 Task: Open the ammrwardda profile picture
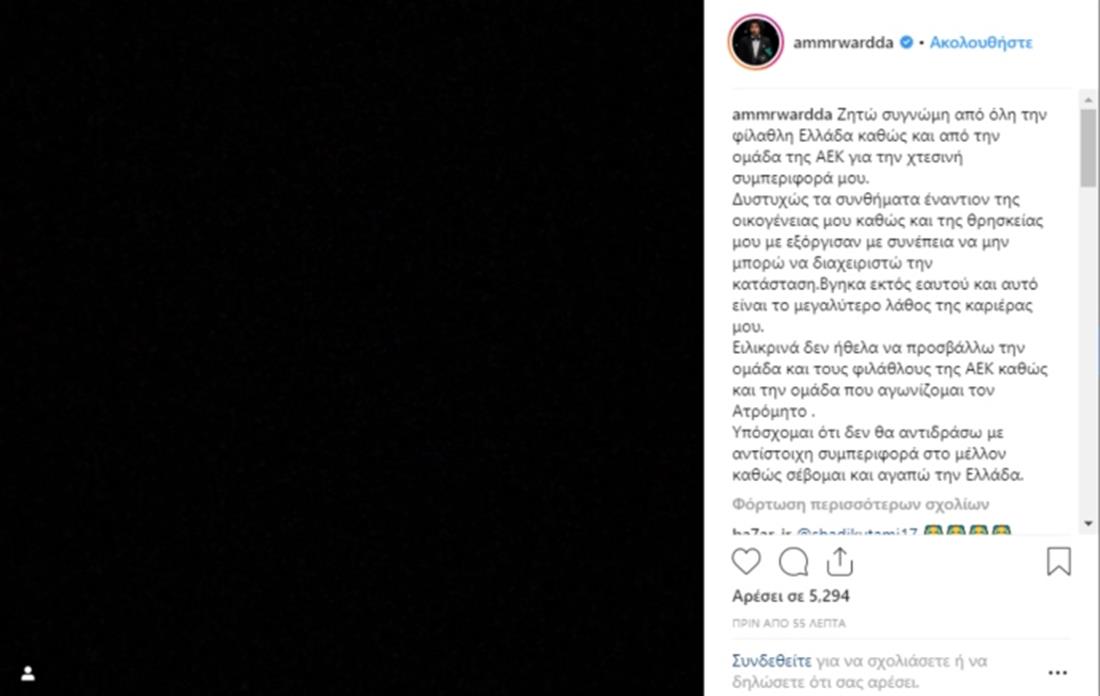755,43
